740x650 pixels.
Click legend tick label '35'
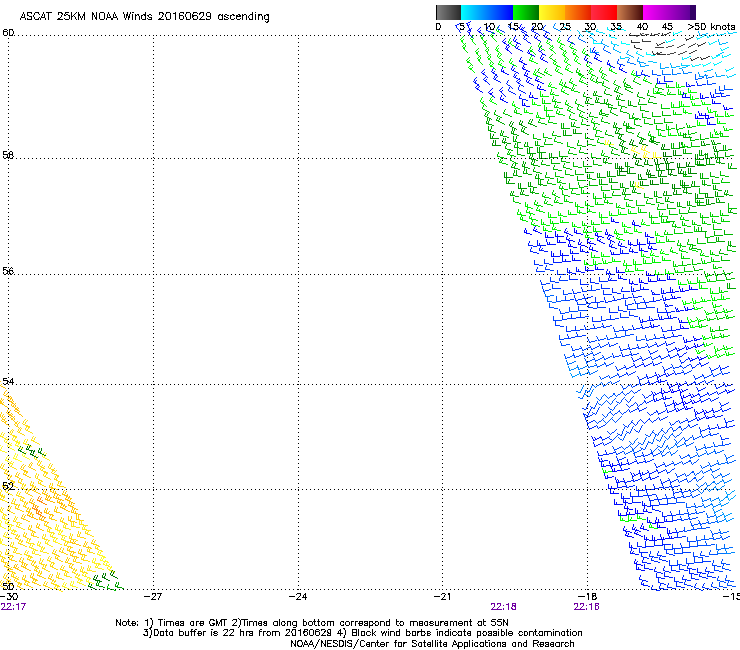(616, 27)
